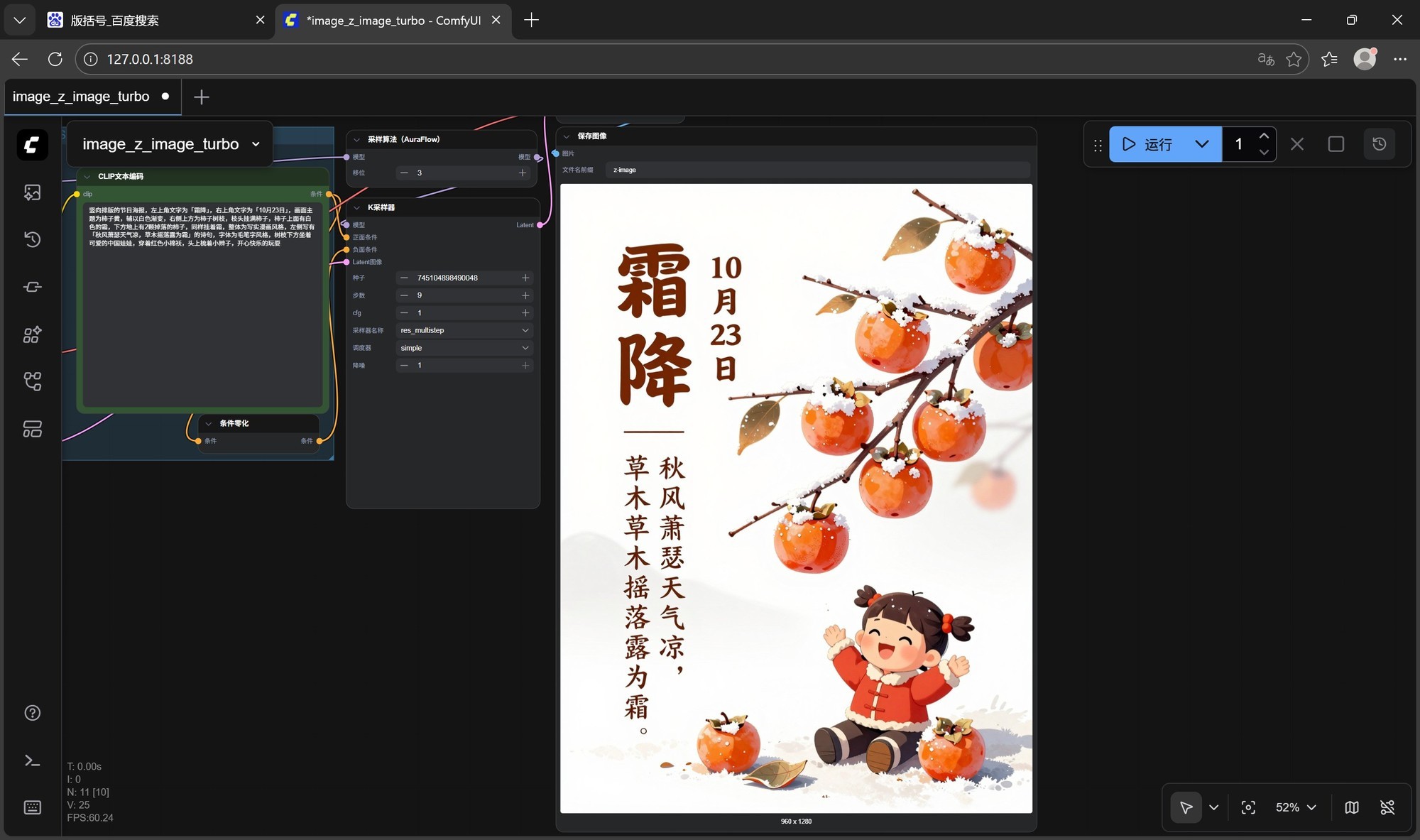Open the 运行 button dropdown options
Screen dimensions: 1420x840
pos(1201,144)
